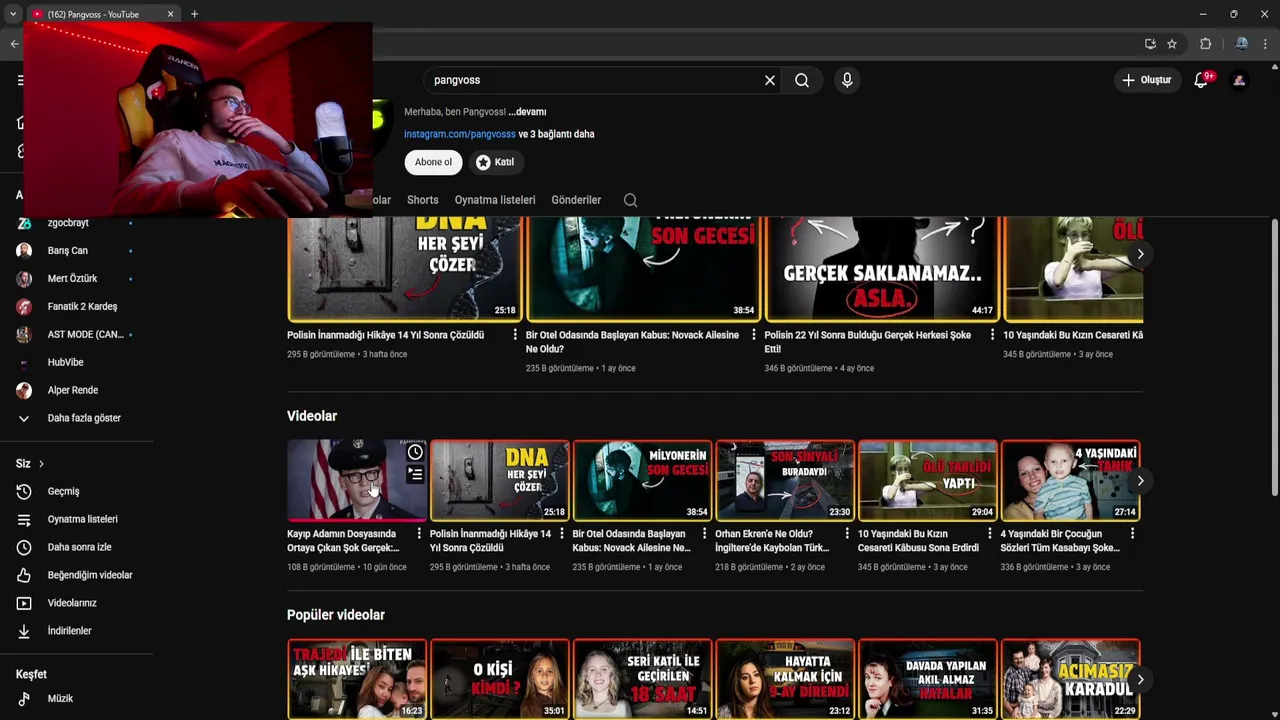Play the DNA Her Şeyi Çözer thumbnail in Videolar
This screenshot has width=1280, height=720.
click(x=499, y=480)
